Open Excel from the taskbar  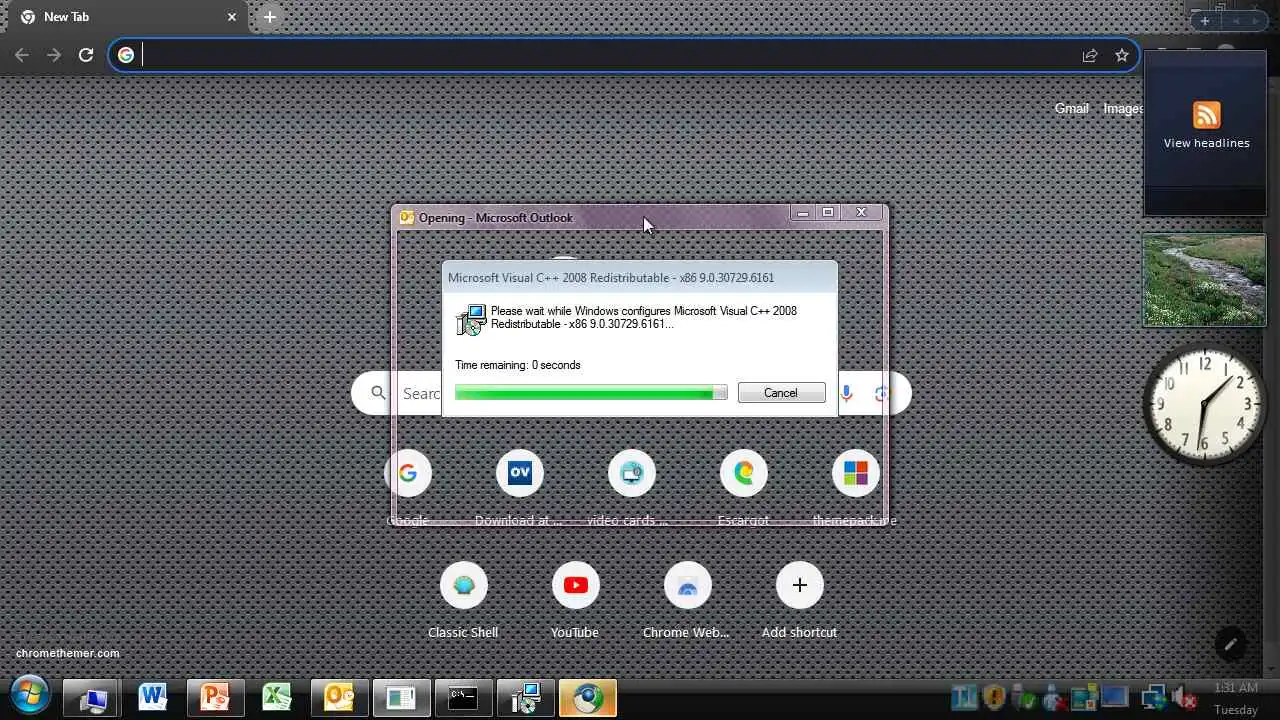point(277,698)
